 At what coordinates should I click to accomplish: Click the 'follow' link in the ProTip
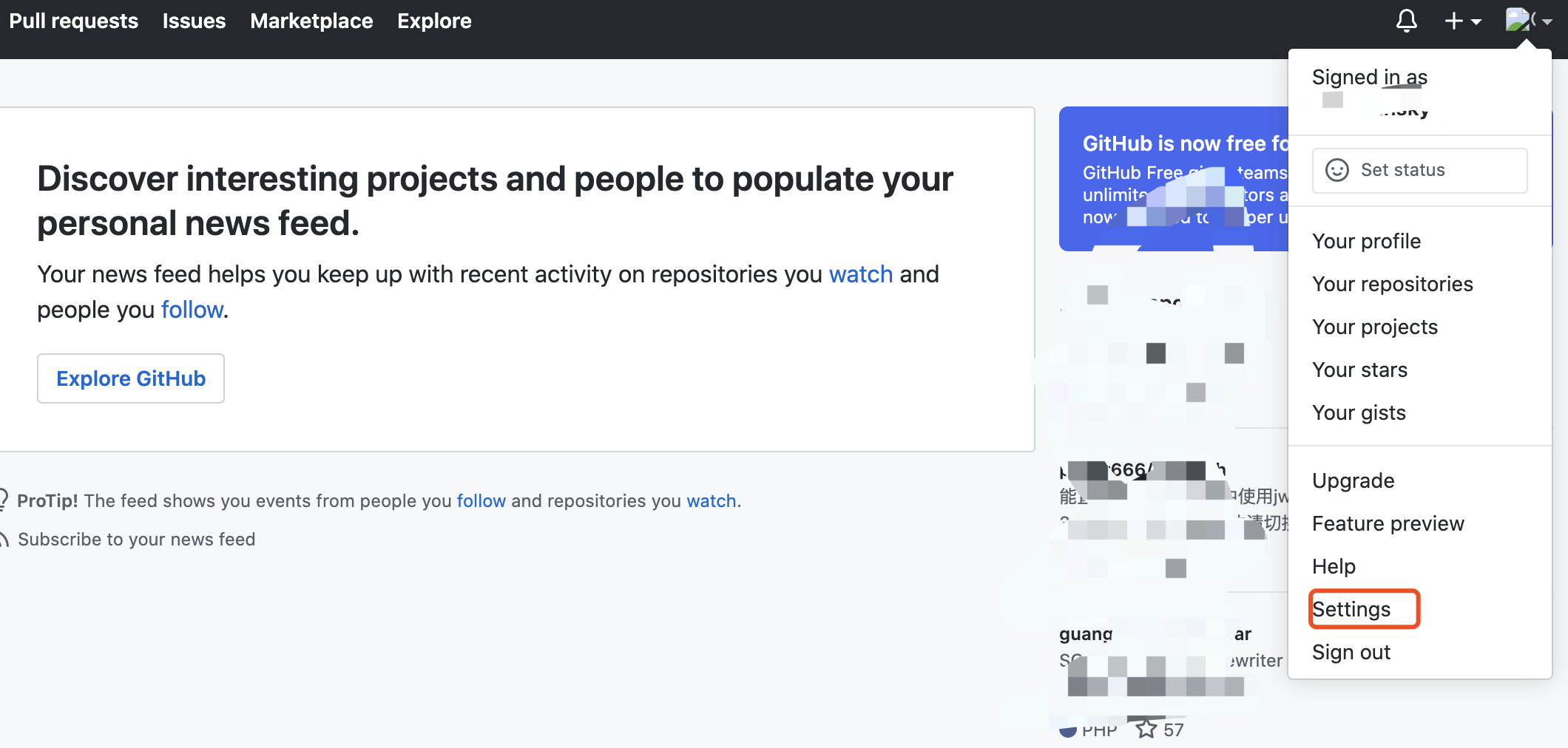481,500
